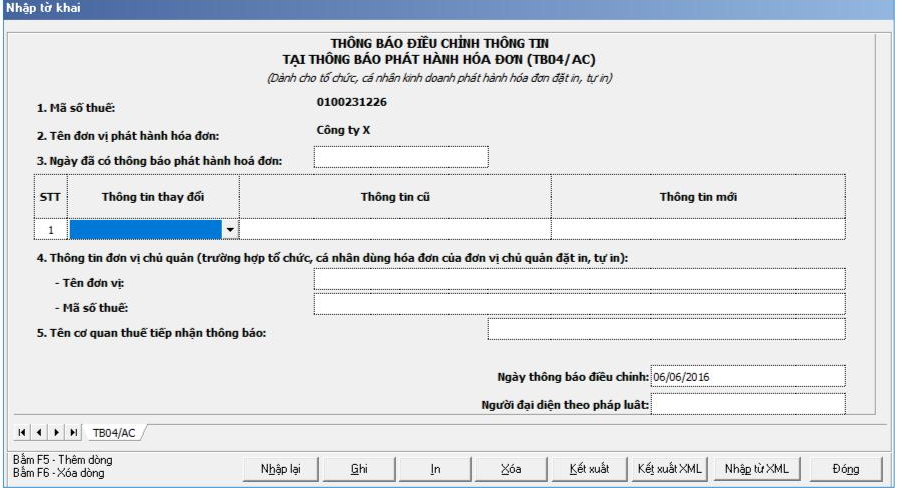Go to first sheet navigation arrow

click(x=22, y=432)
